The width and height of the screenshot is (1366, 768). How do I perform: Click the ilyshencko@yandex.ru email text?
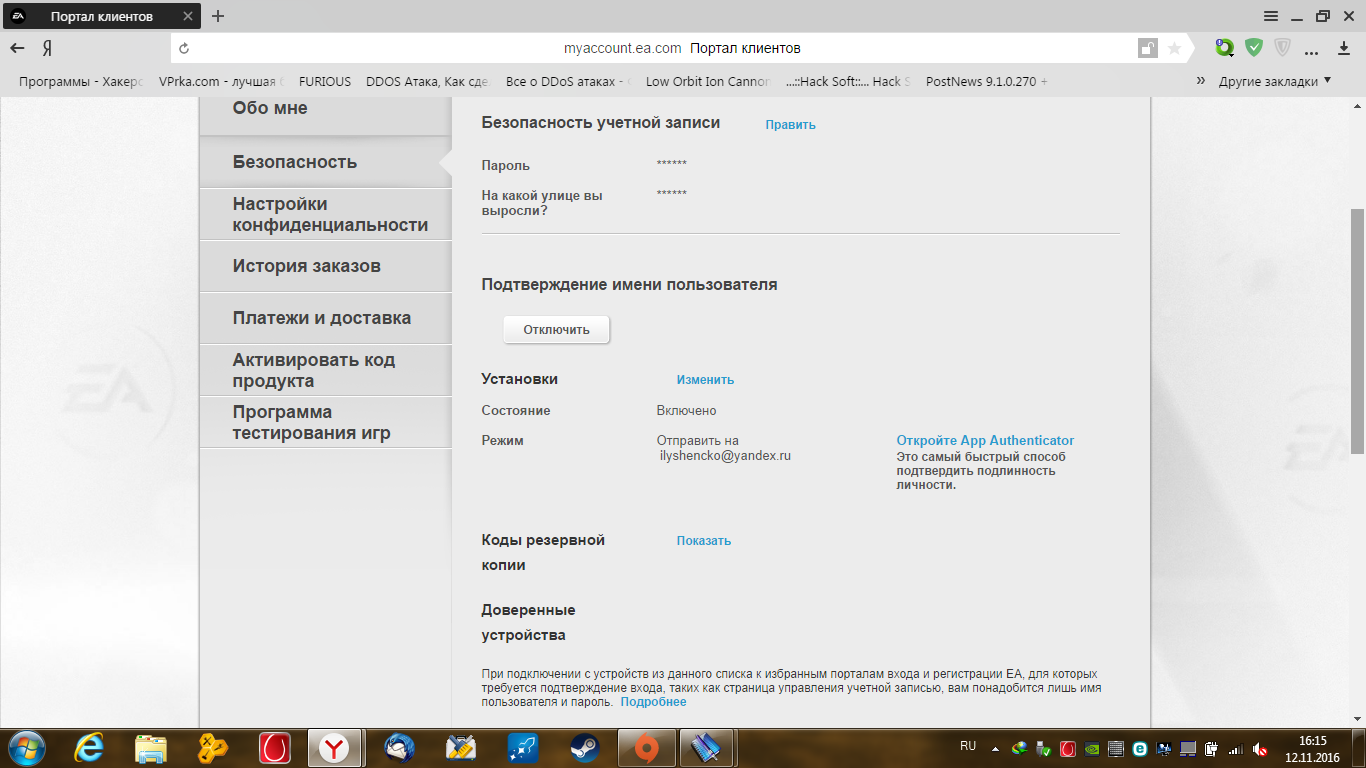726,456
